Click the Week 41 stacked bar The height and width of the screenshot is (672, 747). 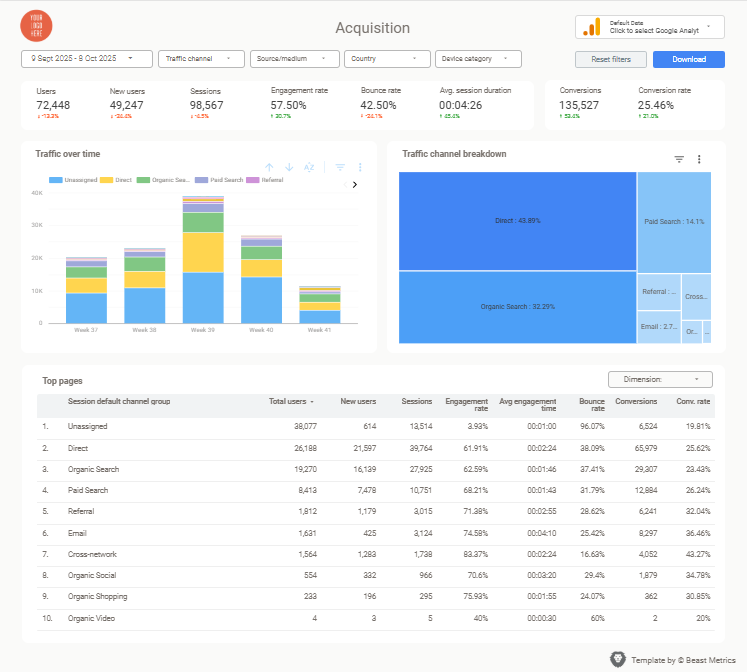click(x=320, y=305)
